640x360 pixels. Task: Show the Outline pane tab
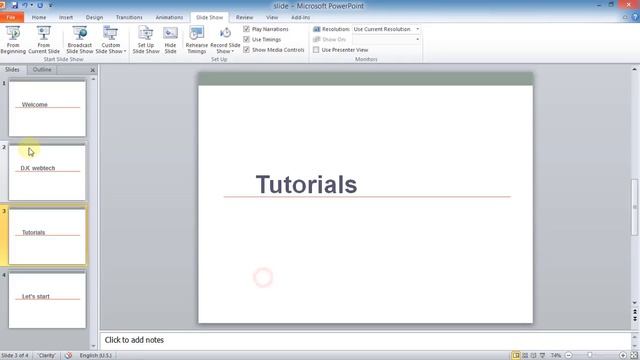42,69
